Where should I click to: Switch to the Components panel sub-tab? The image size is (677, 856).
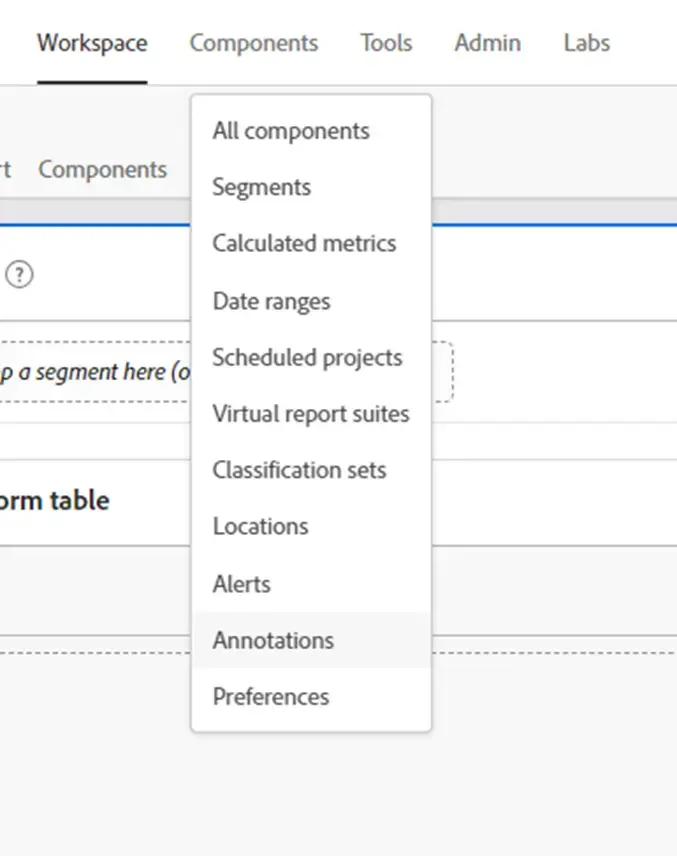tap(102, 169)
